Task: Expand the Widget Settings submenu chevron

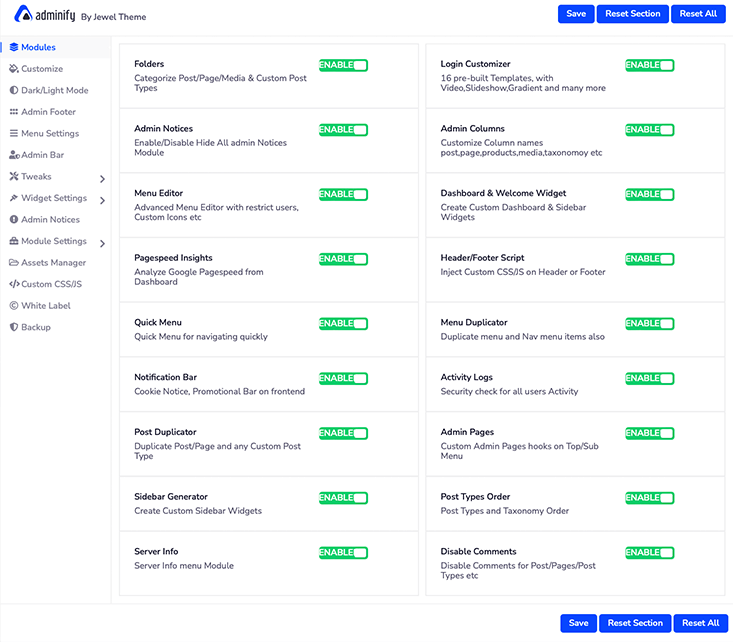Action: point(102,201)
